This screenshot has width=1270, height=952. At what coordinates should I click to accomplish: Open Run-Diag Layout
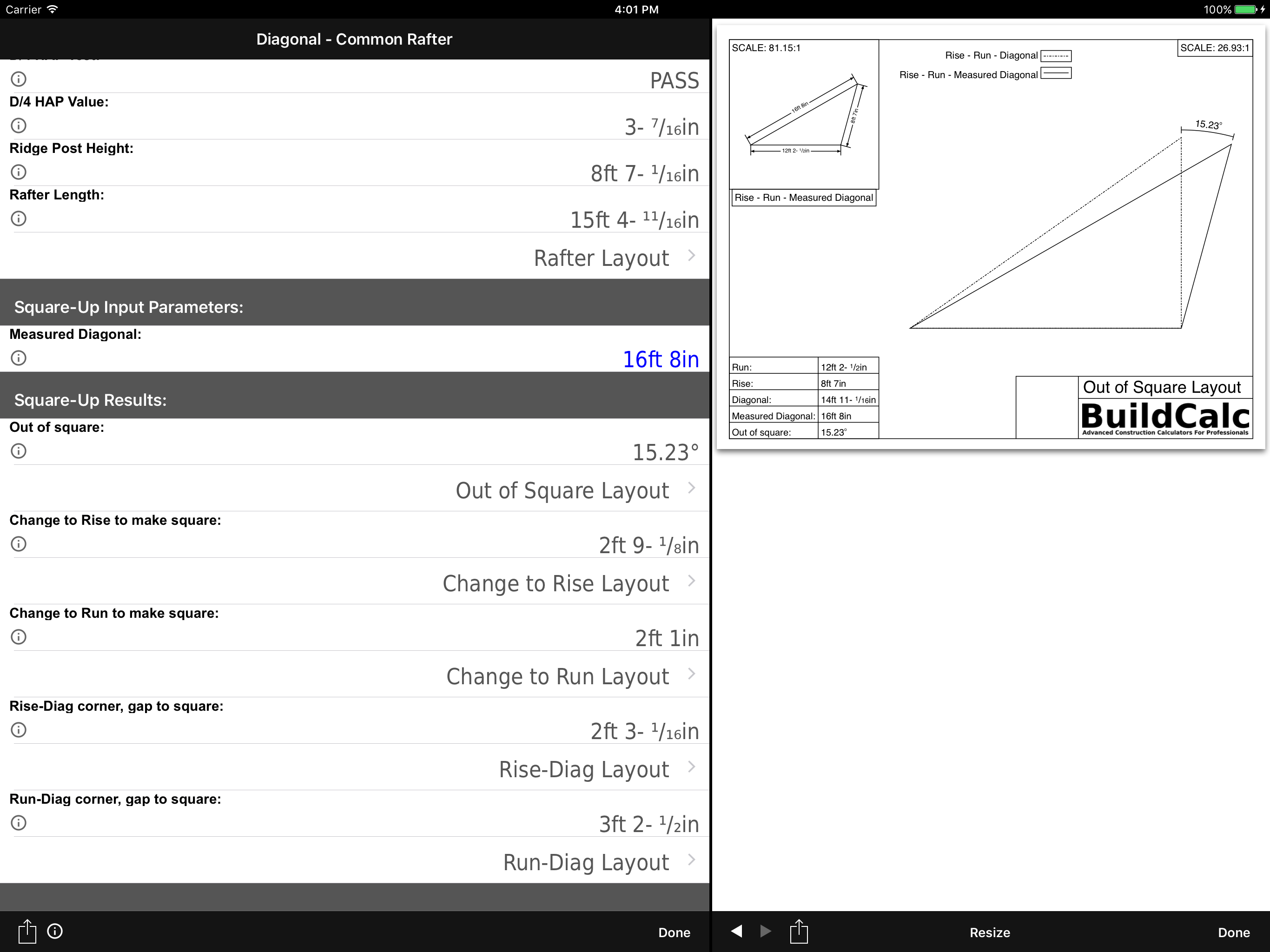pos(586,862)
